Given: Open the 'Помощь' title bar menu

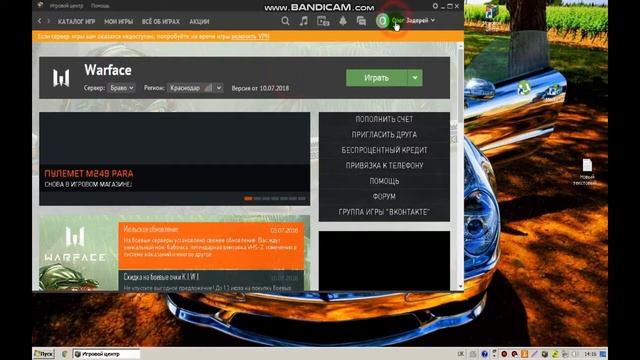Looking at the screenshot, I should (x=100, y=6).
